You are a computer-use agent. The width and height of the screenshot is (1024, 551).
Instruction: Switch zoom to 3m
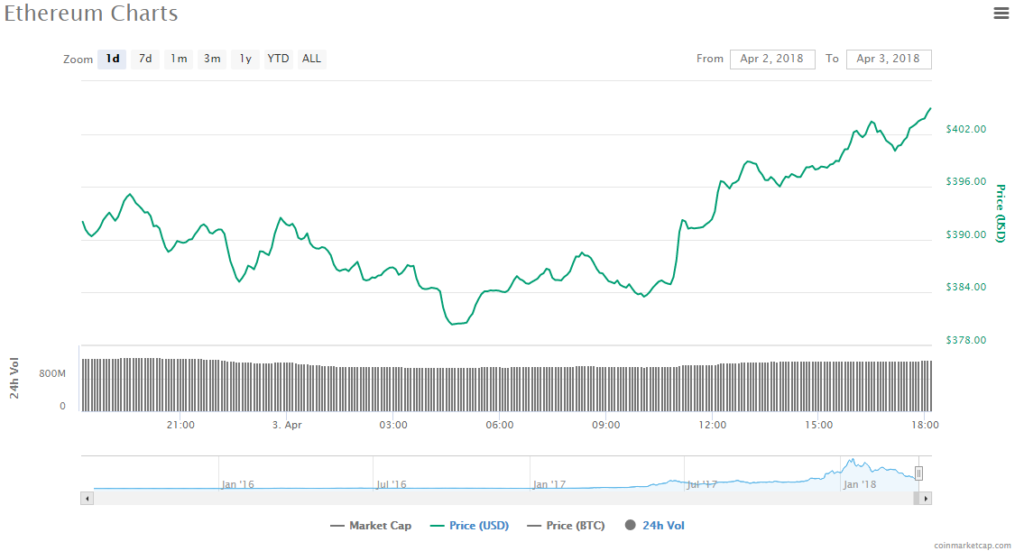pos(212,59)
